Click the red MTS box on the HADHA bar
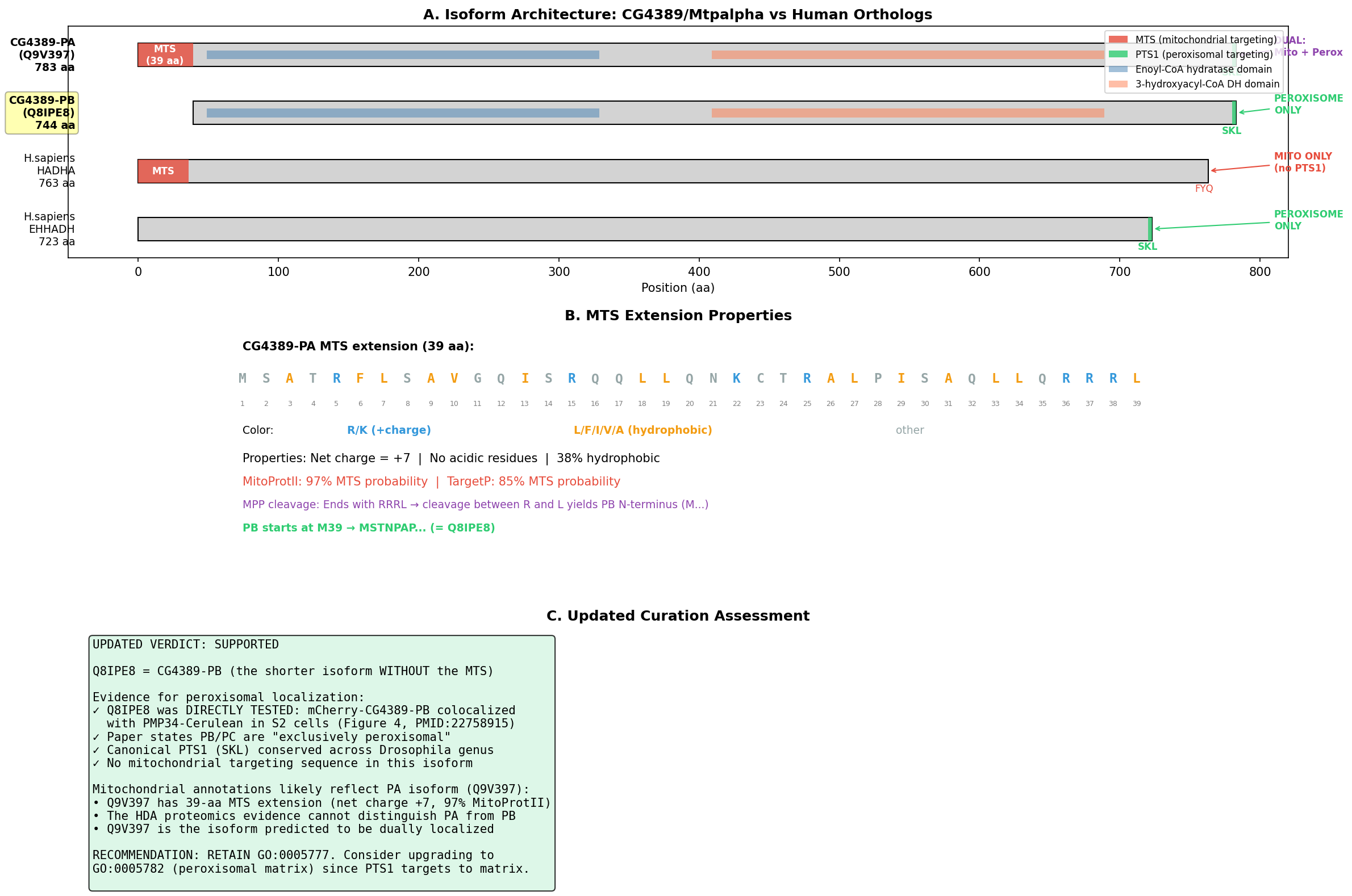The width and height of the screenshot is (1352, 896). (x=164, y=171)
